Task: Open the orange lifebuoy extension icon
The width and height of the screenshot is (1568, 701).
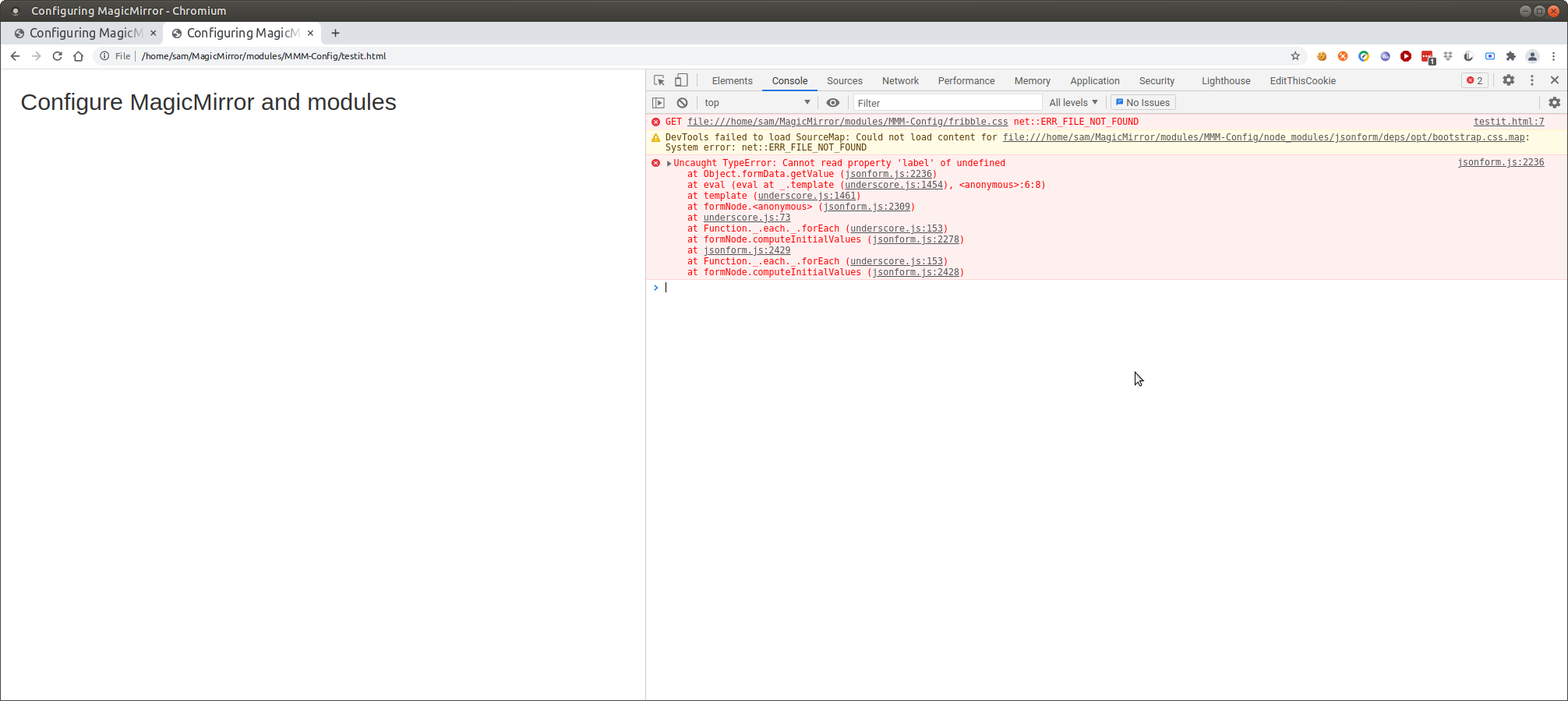Action: click(x=1343, y=56)
